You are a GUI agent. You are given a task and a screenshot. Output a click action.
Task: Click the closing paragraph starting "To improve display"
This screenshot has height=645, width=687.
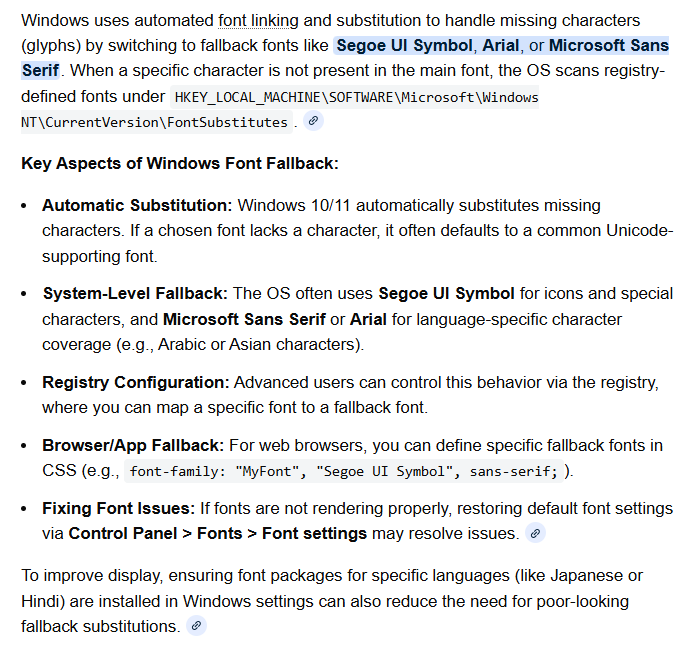click(x=331, y=600)
